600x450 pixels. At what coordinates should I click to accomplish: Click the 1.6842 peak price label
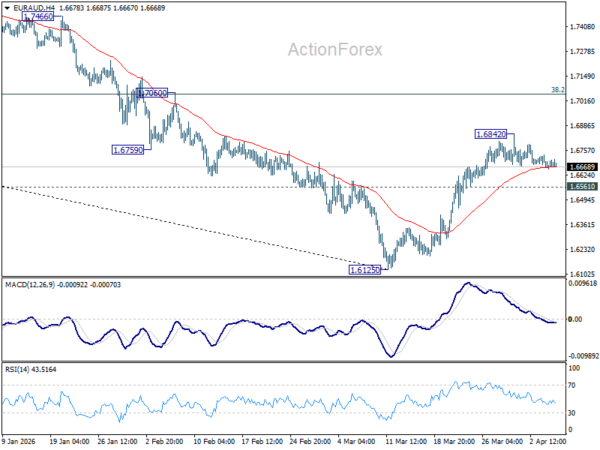coord(491,133)
